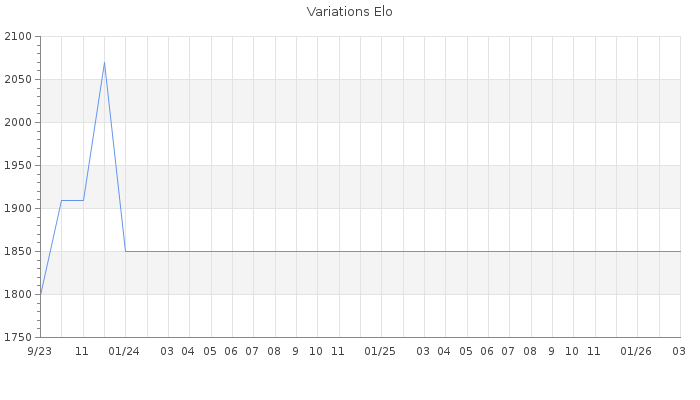This screenshot has width=700, height=400.
Task: Click the 1950 y-axis label
Action: click(19, 166)
